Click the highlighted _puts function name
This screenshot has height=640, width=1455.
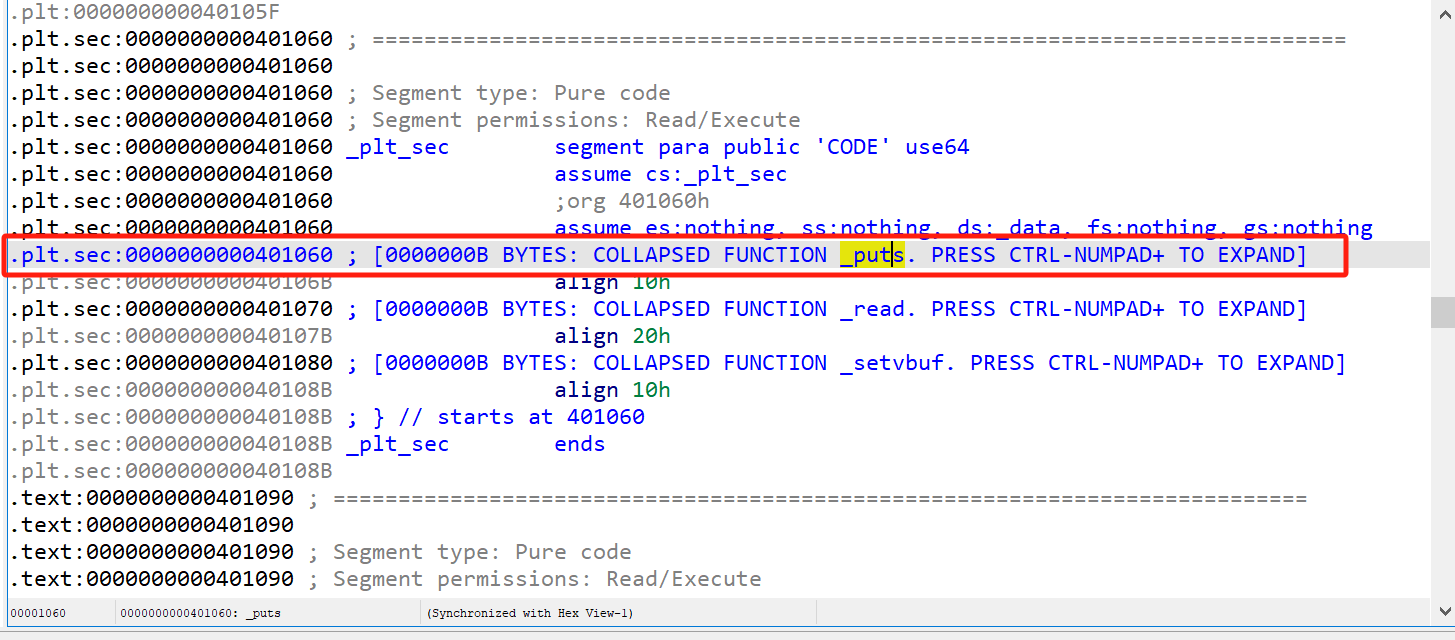pyautogui.click(x=871, y=256)
